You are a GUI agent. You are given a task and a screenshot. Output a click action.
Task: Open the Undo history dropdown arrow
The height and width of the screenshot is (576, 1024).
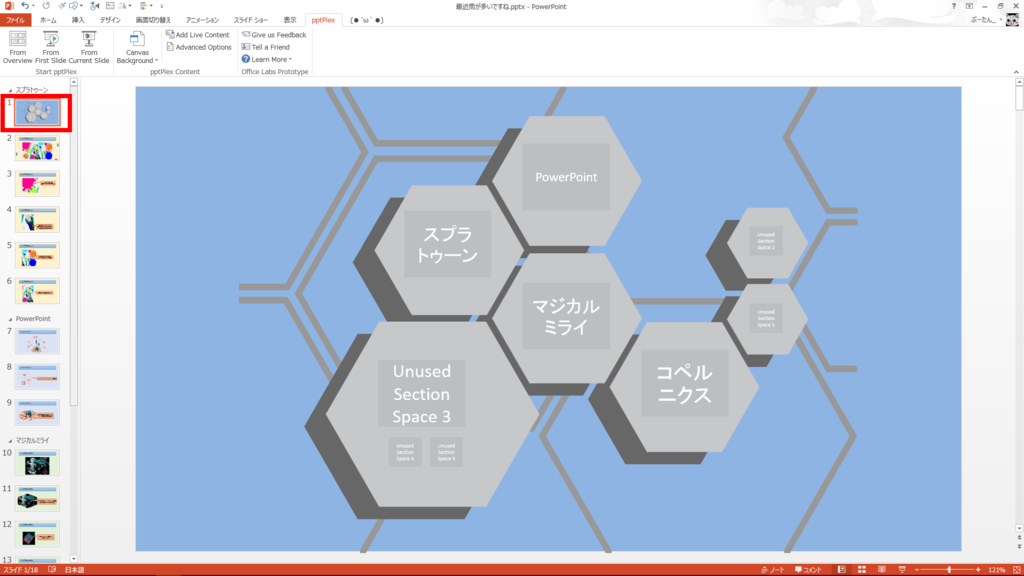33,6
